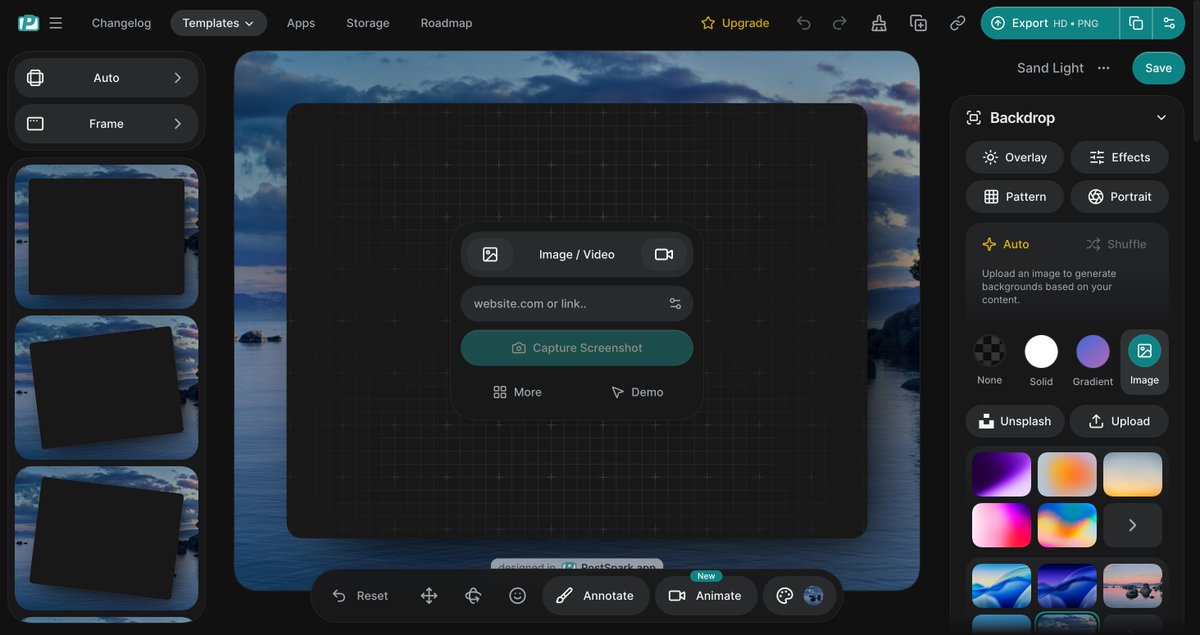Select Solid backdrop type
Viewport: 1200px width, 635px height.
tap(1041, 361)
